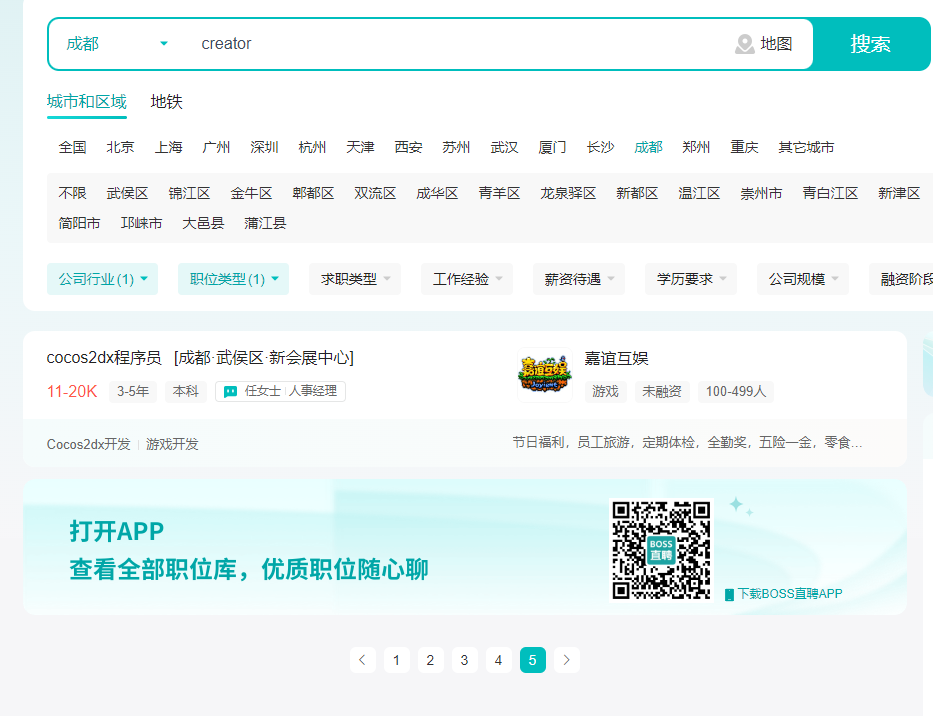The height and width of the screenshot is (716, 933).
Task: Click the 搜索 button
Action: point(870,44)
